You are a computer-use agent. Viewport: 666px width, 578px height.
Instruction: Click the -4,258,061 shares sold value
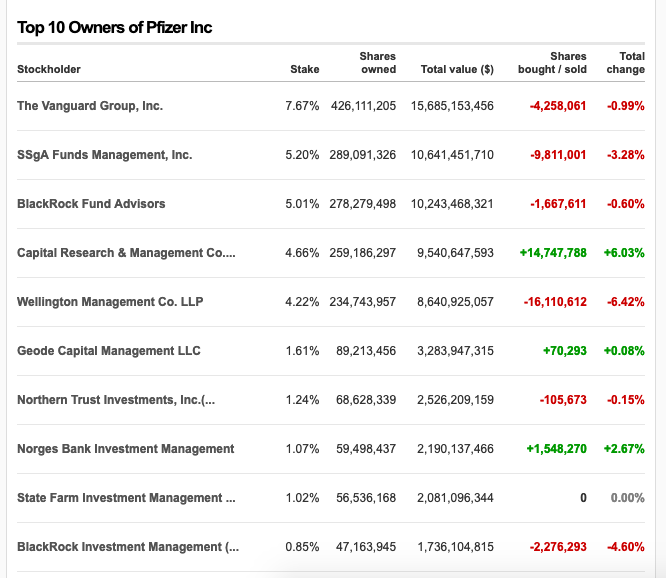pyautogui.click(x=558, y=106)
